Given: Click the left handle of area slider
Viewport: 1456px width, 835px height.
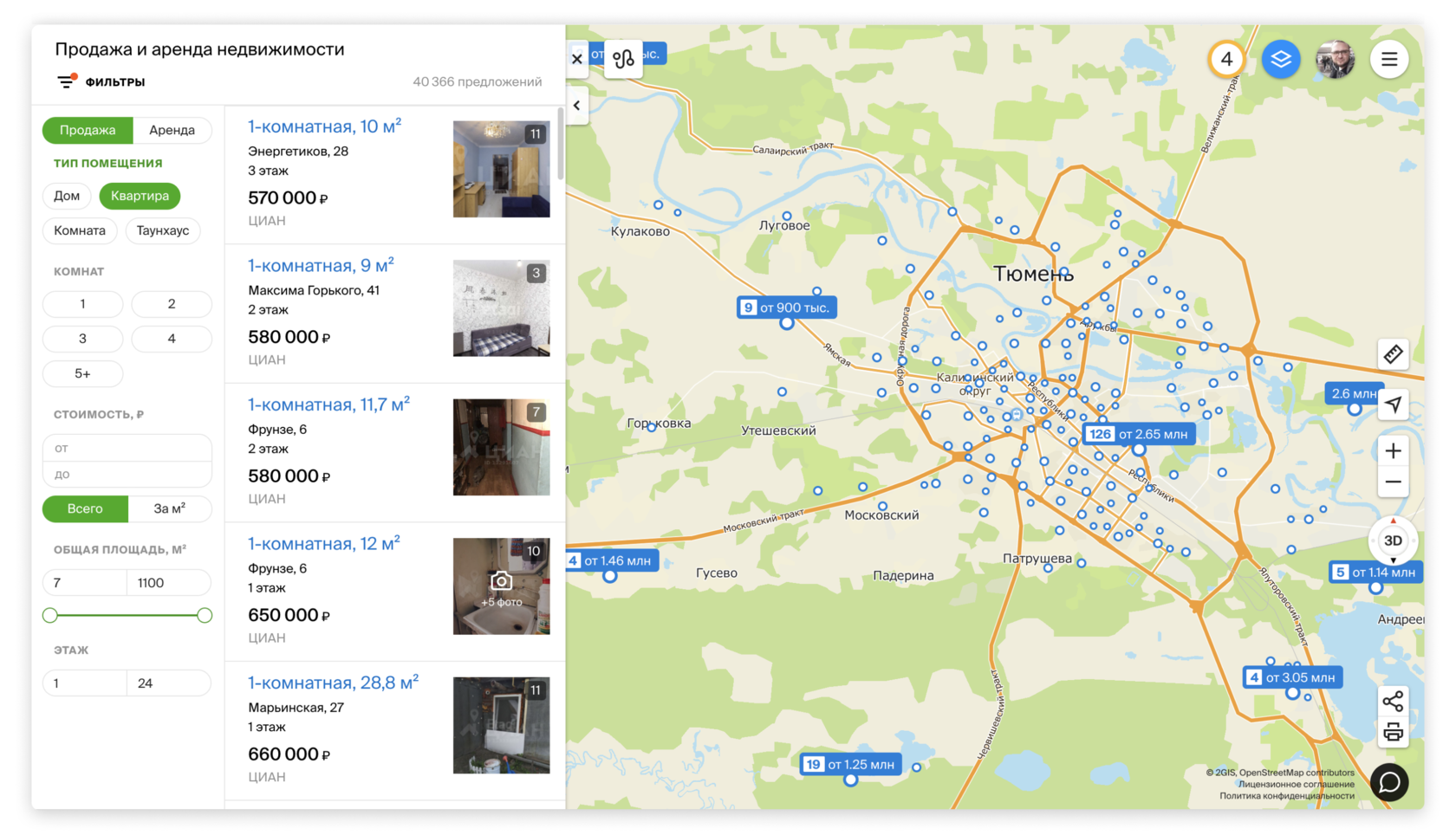Looking at the screenshot, I should click(x=50, y=615).
